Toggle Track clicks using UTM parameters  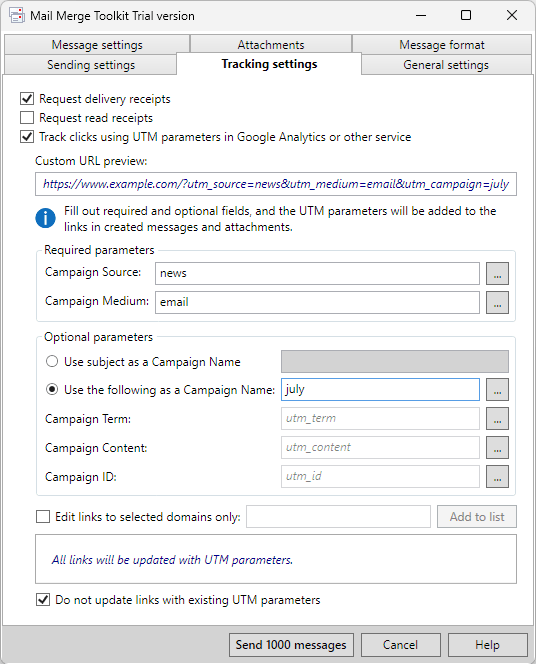click(27, 137)
